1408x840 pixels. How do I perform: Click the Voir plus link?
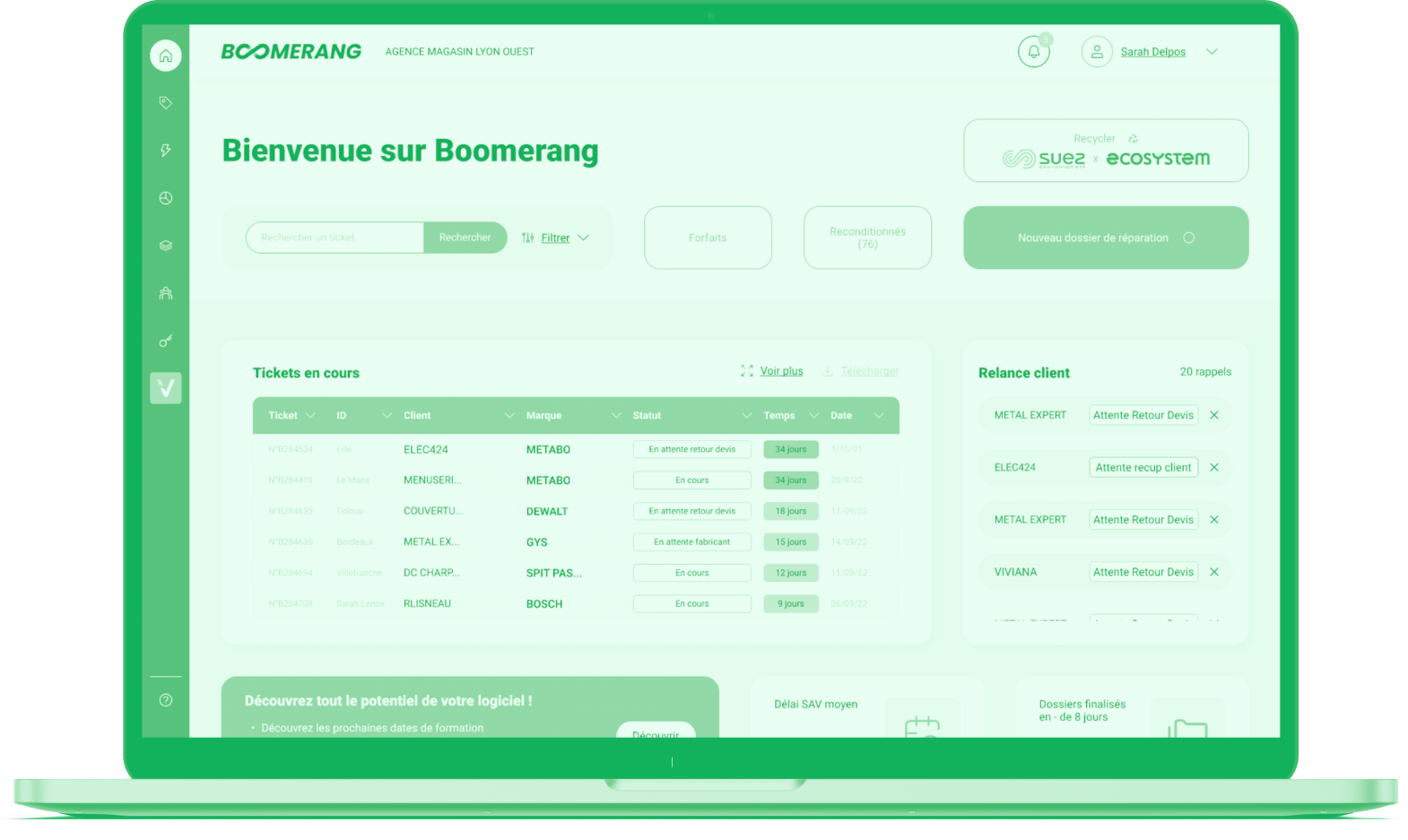click(781, 371)
